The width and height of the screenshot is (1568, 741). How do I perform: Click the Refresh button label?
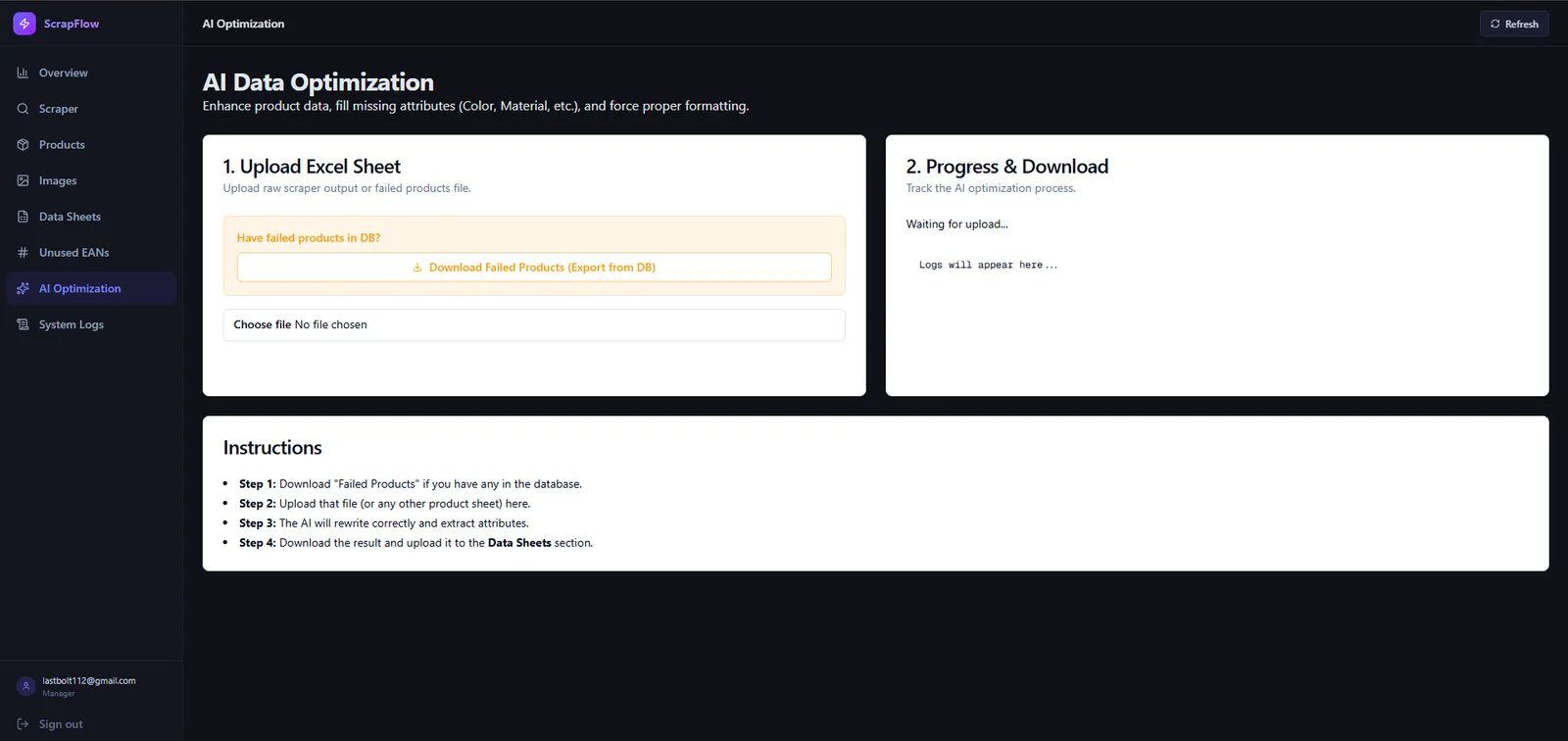[1521, 24]
